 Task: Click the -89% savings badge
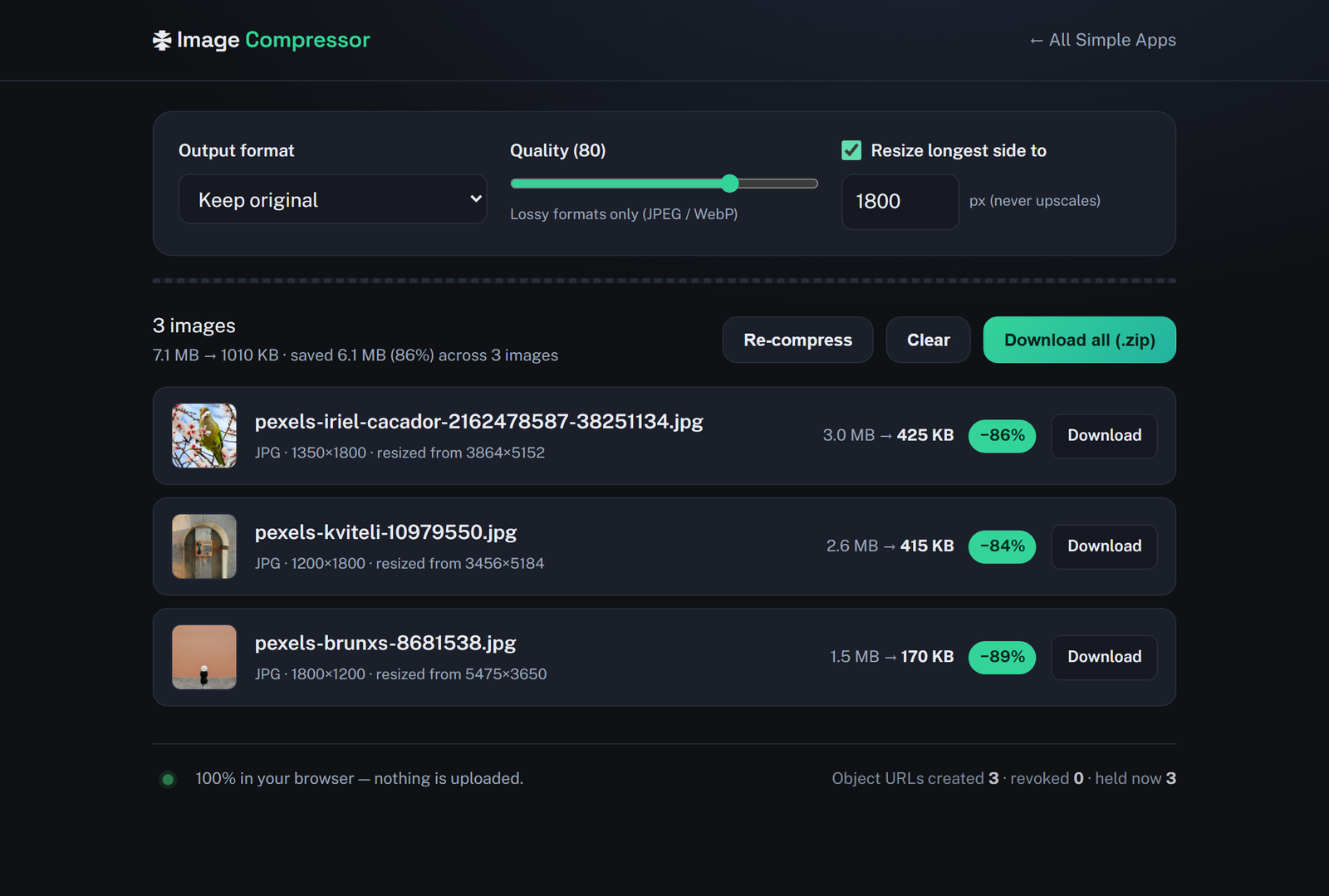(x=1002, y=657)
